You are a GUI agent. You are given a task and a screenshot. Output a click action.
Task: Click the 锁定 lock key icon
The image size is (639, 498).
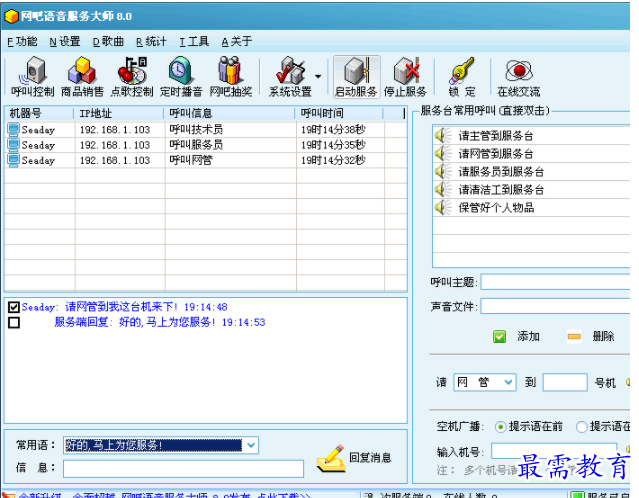point(462,77)
